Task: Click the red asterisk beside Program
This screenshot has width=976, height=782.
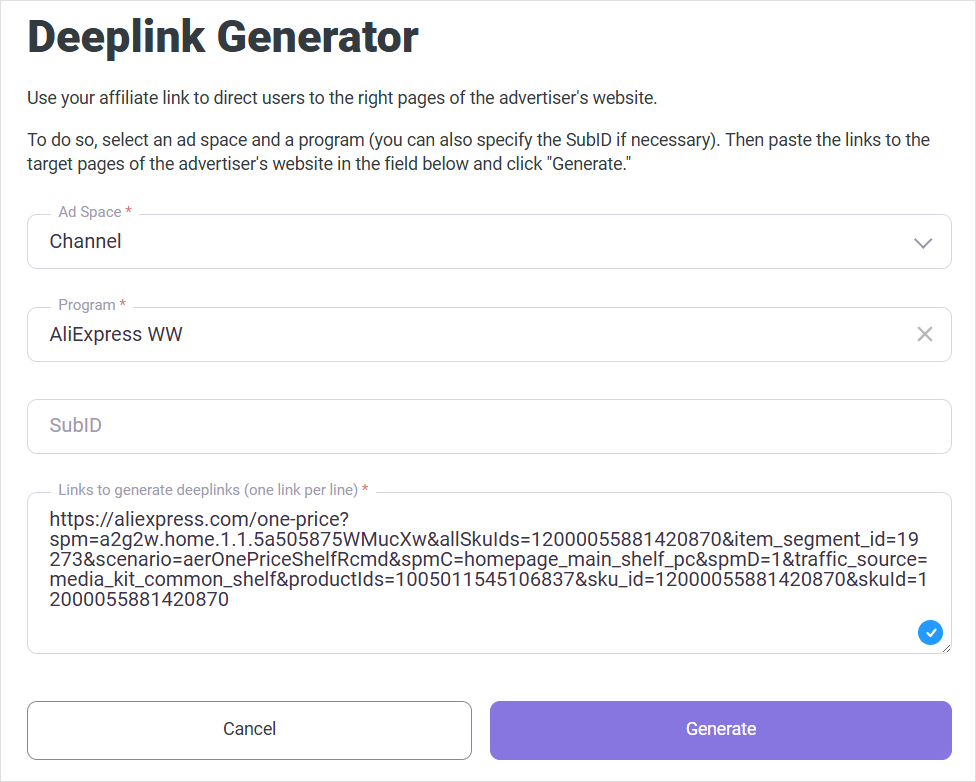Action: [123, 305]
